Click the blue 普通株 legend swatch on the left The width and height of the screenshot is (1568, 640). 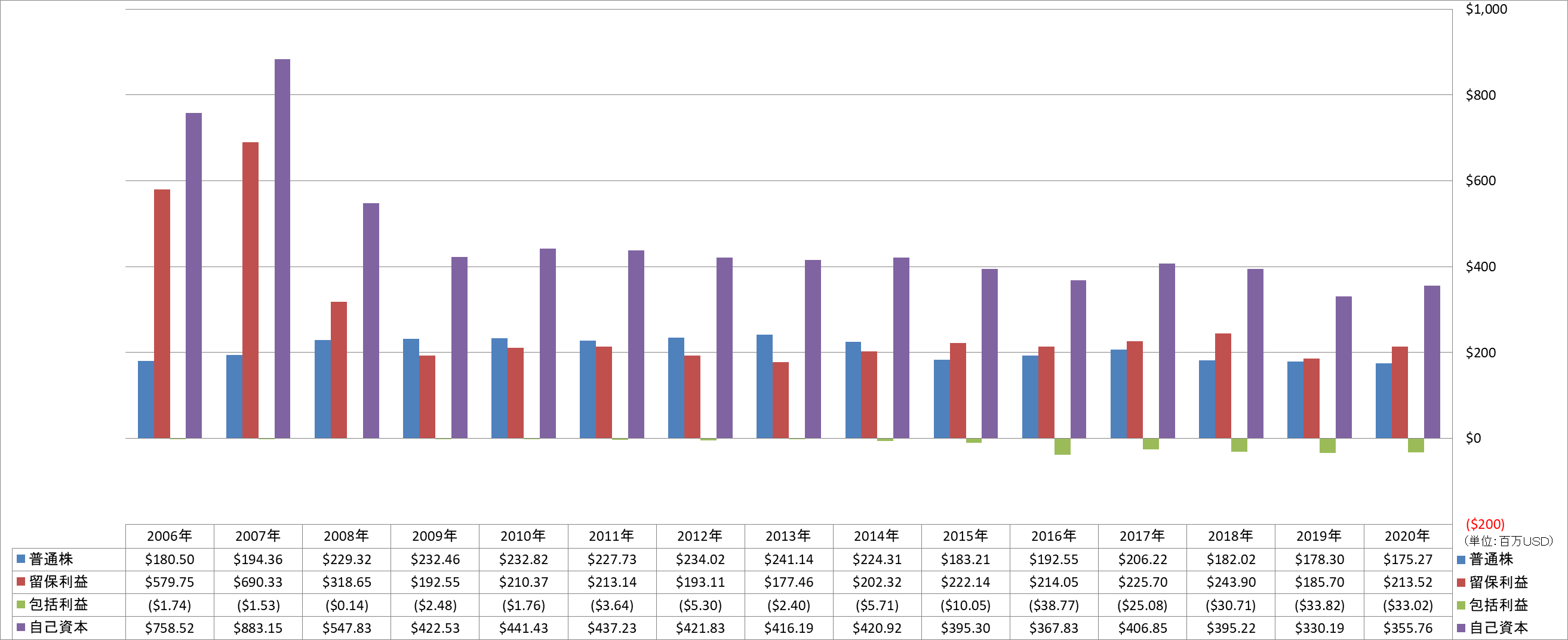(x=21, y=558)
